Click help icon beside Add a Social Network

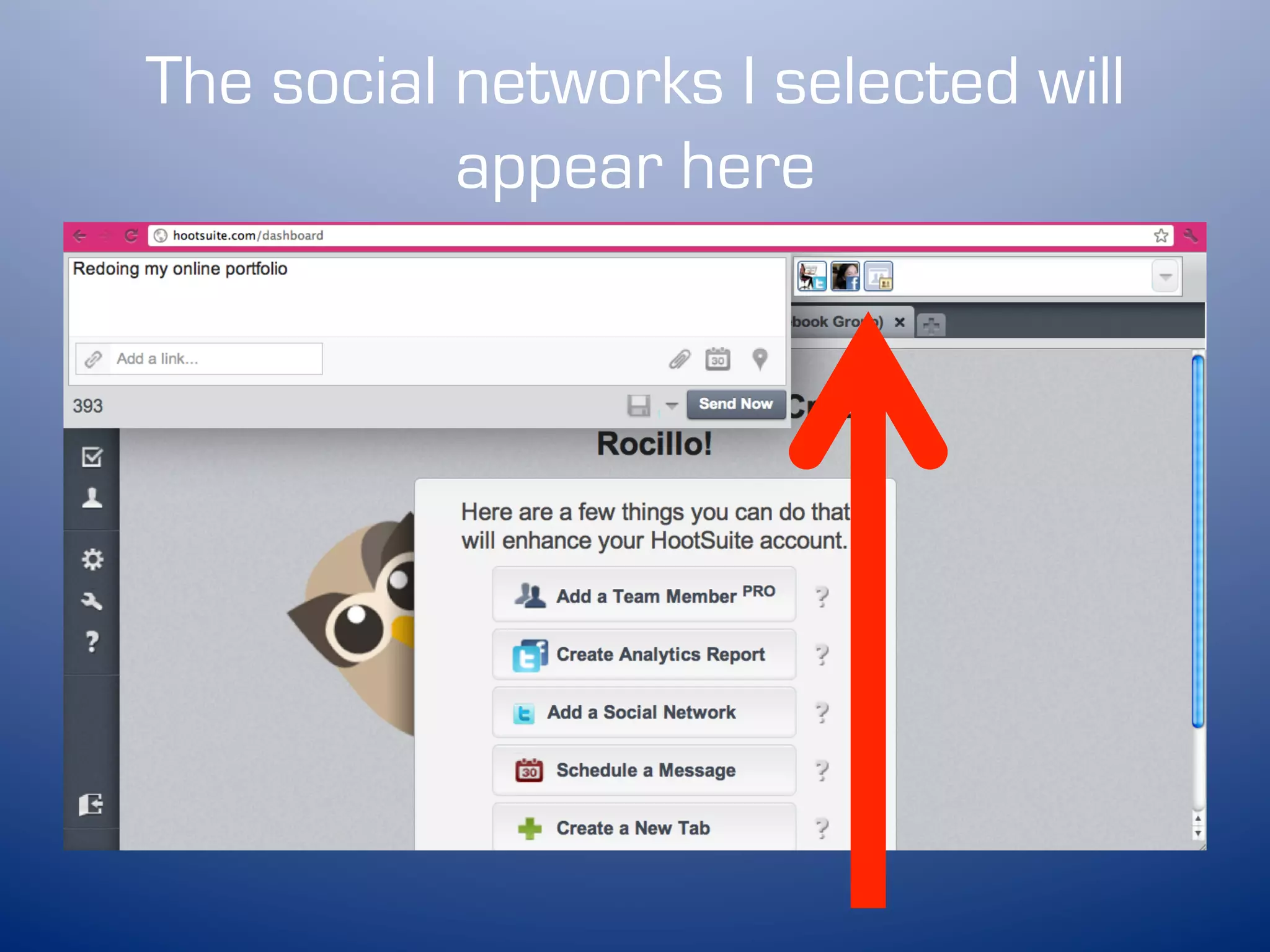[822, 713]
